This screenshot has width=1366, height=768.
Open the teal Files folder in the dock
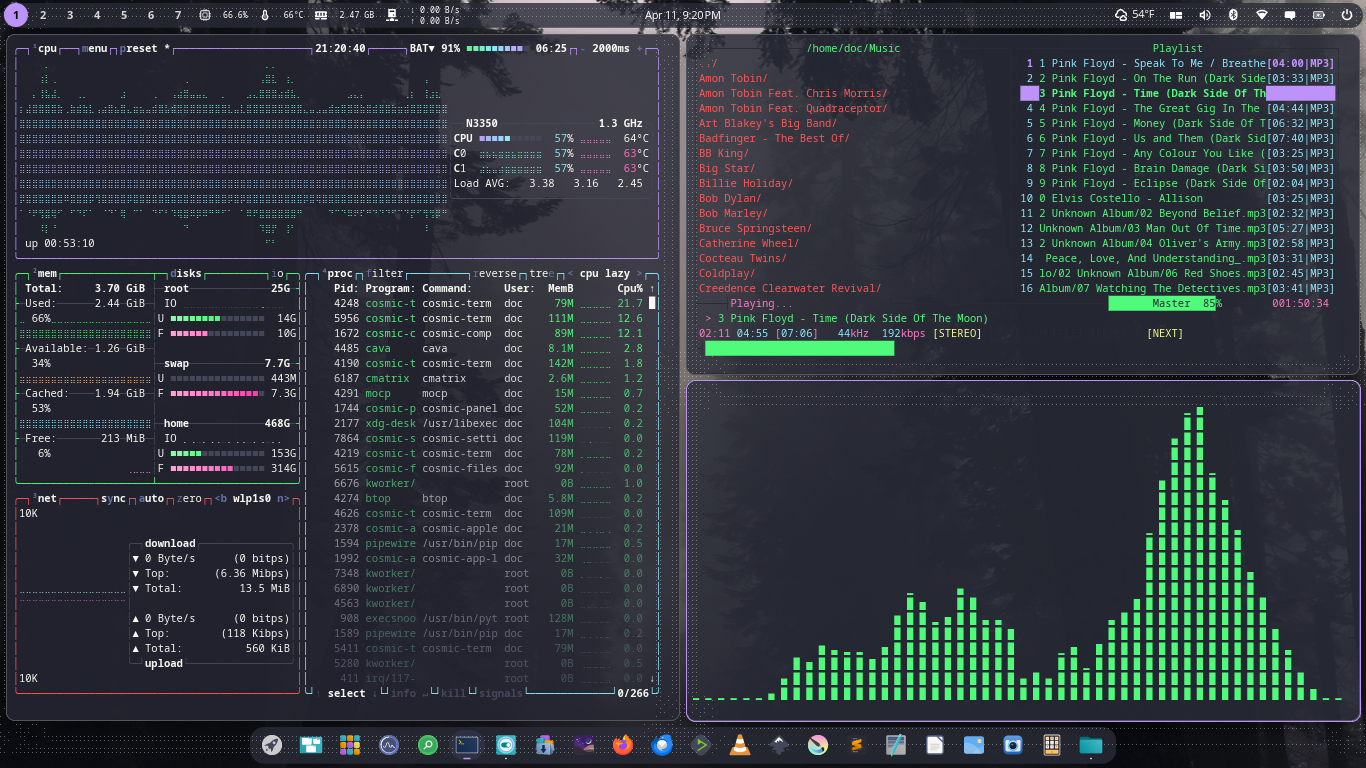pyautogui.click(x=1091, y=745)
